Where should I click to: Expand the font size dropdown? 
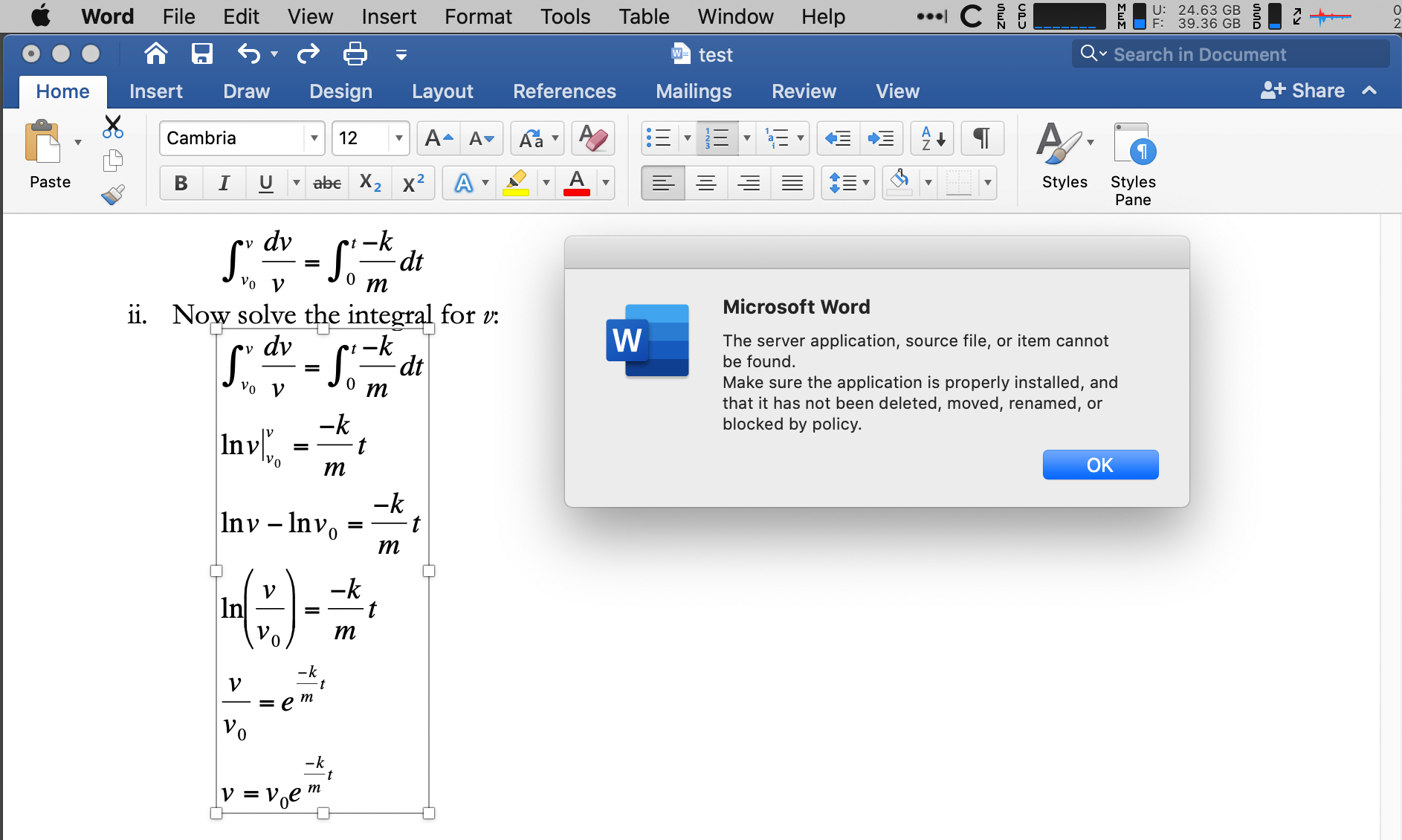tap(399, 138)
